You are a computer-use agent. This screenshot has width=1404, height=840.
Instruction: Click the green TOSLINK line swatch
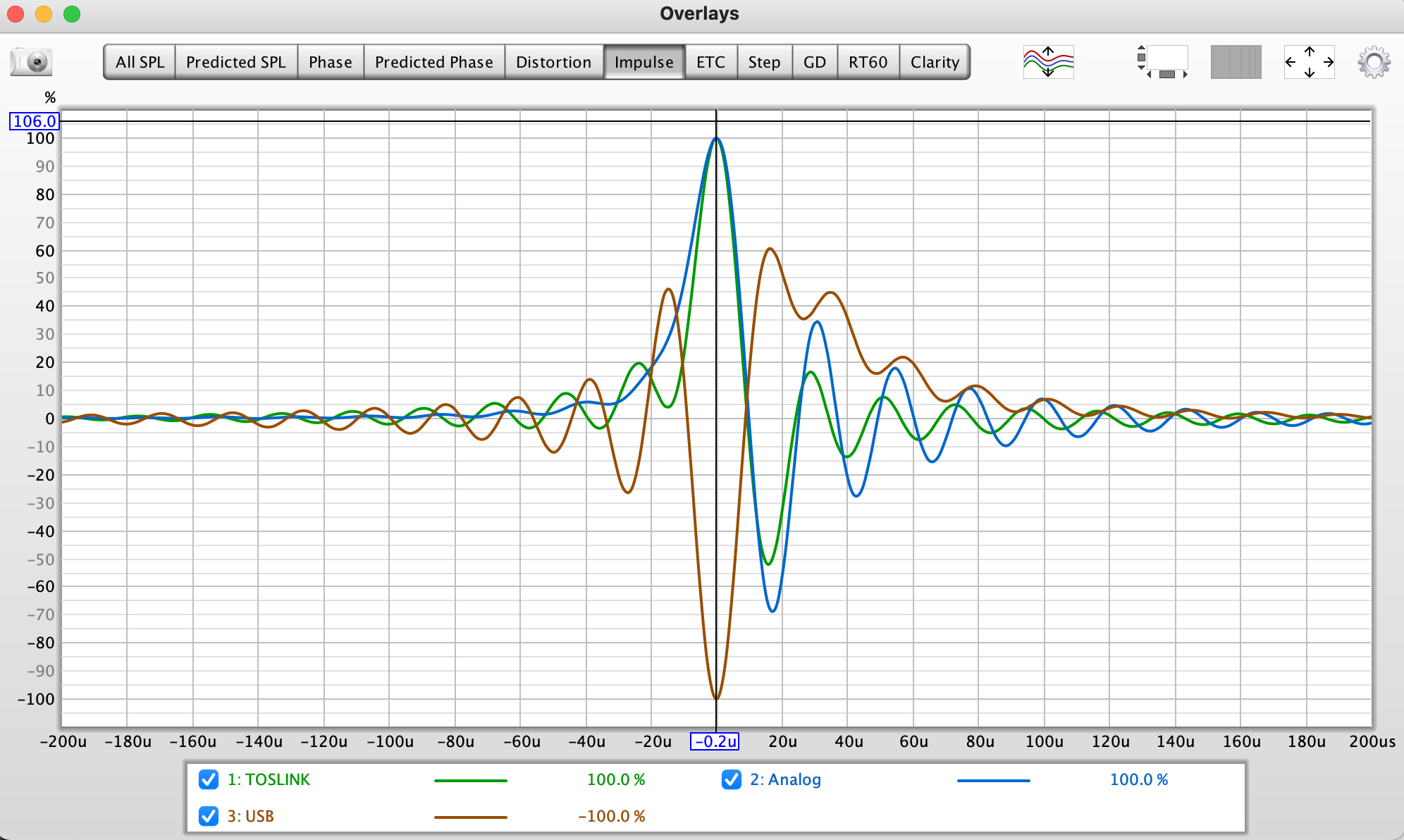click(471, 781)
